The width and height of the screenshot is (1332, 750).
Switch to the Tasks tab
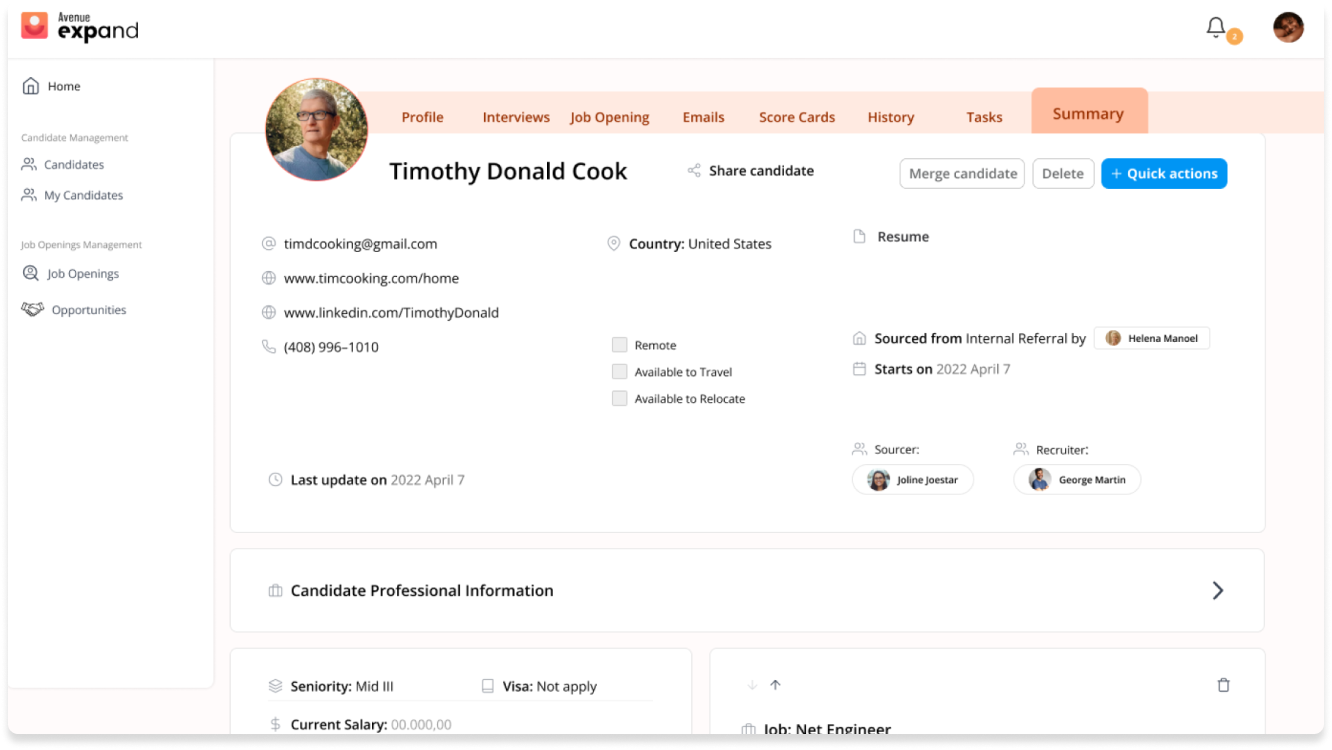click(x=984, y=117)
